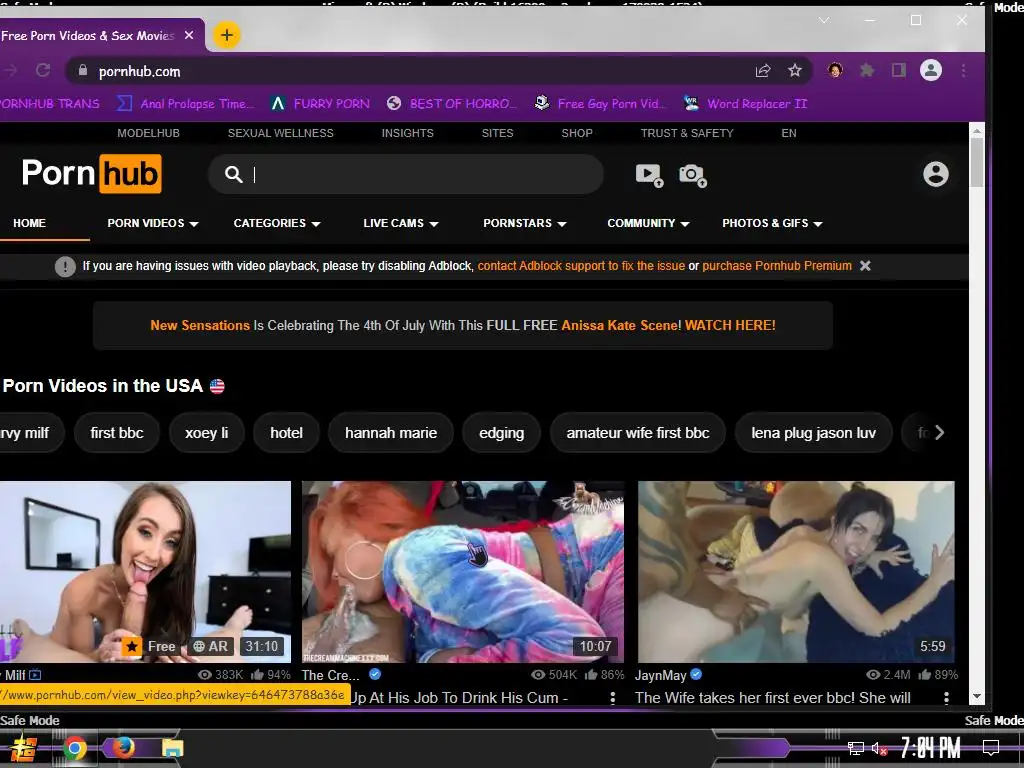The height and width of the screenshot is (768, 1024).
Task: Expand the LIVE CAMS dropdown
Action: (400, 223)
